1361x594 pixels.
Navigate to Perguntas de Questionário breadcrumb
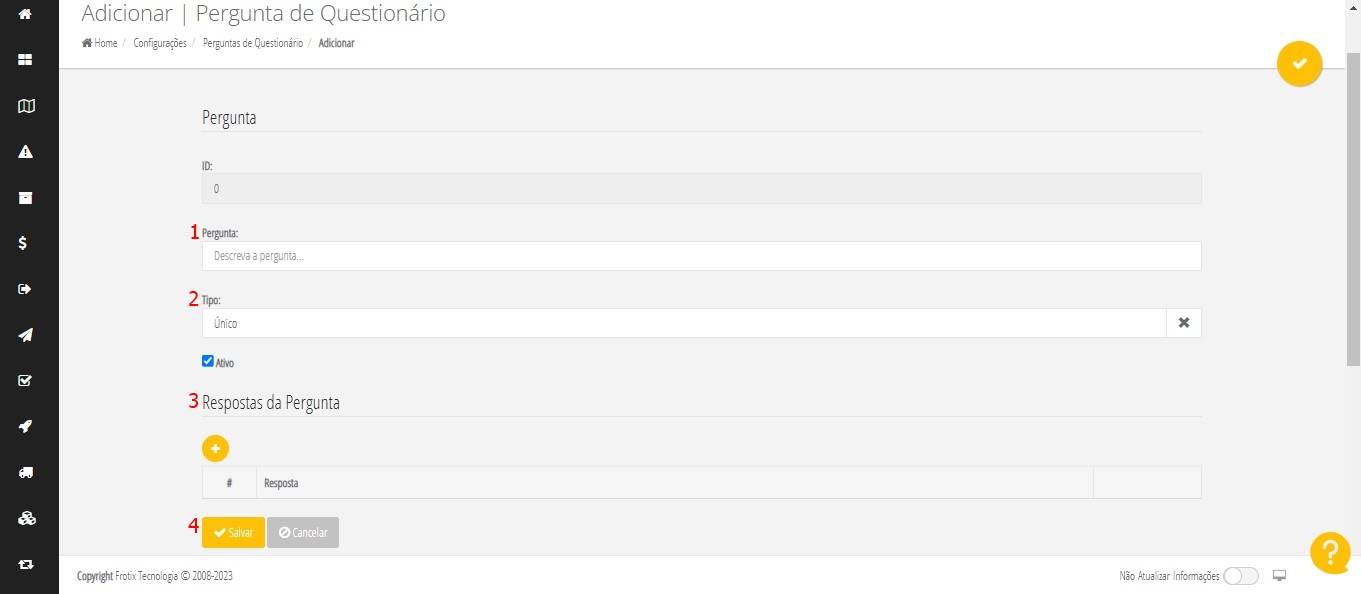252,44
